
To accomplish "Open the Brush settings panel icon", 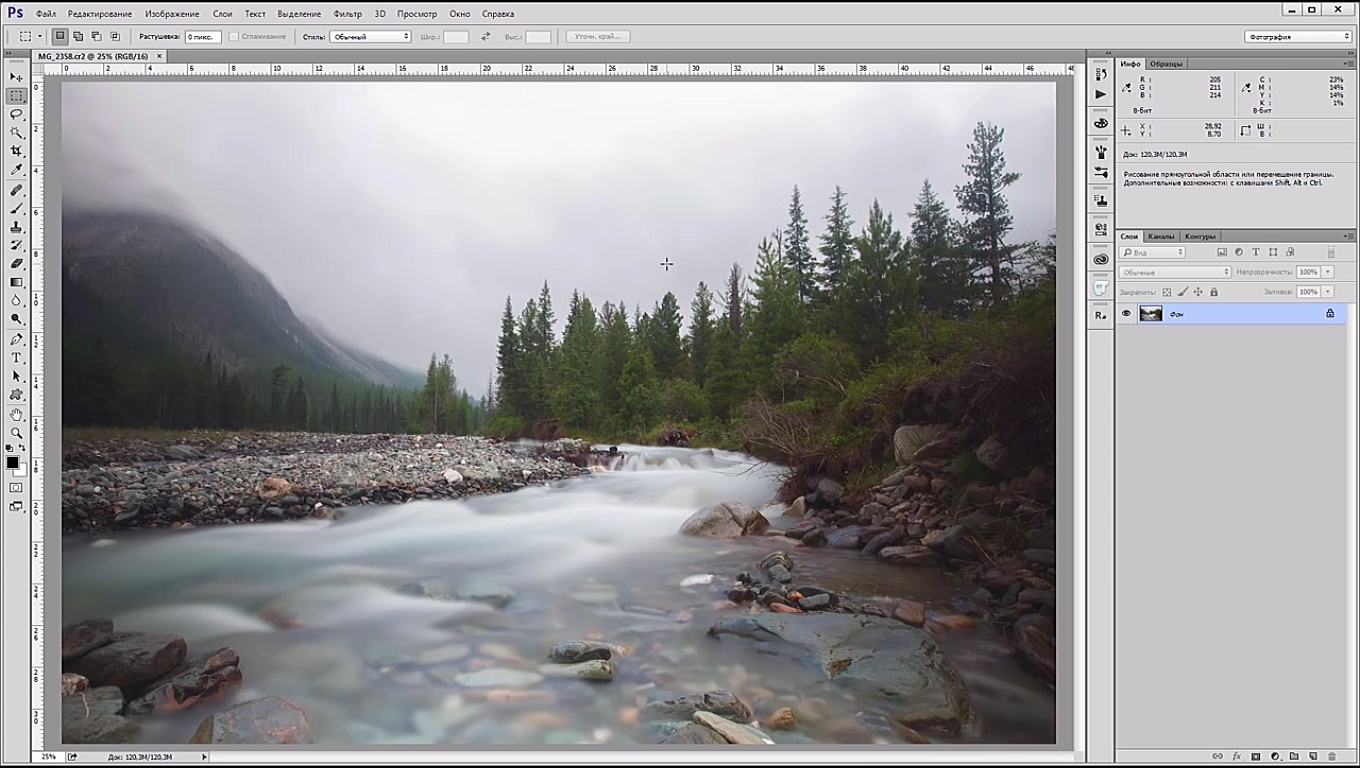I will [1101, 172].
